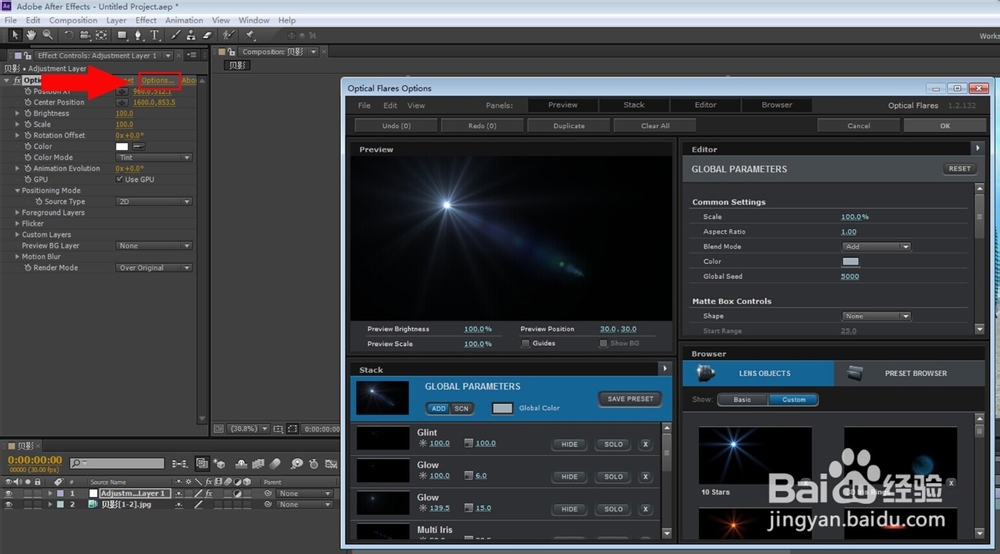The image size is (1000, 554).
Task: Select the Pen tool
Action: pyautogui.click(x=138, y=35)
